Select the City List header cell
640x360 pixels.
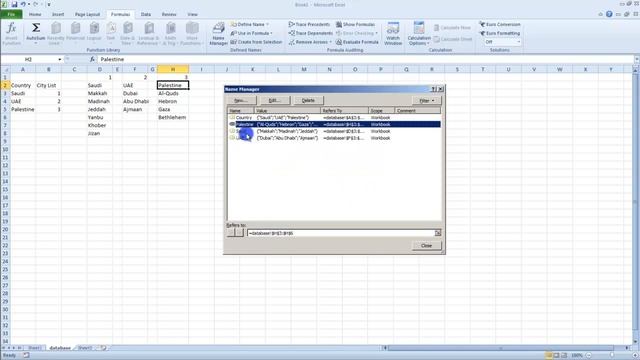(x=49, y=85)
